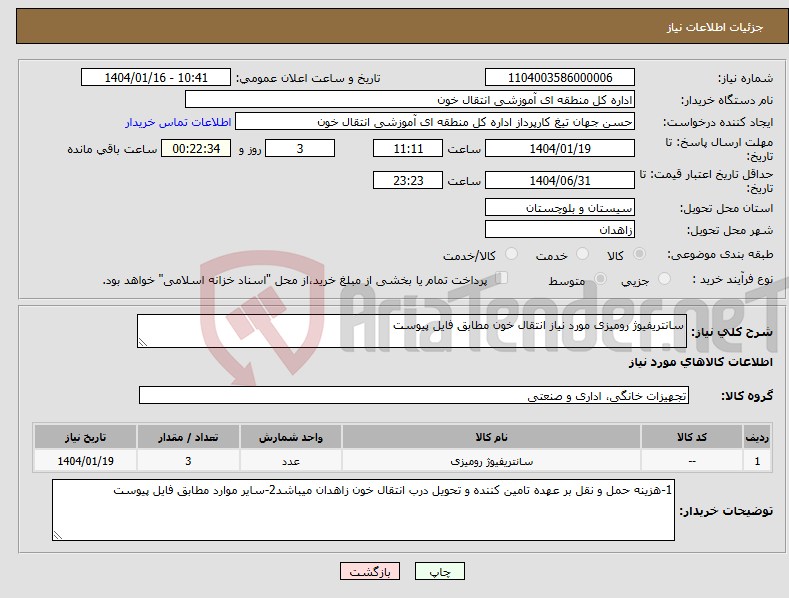Click the سانتریفیوژ رومیزی table cell
789x598 pixels.
[x=492, y=461]
